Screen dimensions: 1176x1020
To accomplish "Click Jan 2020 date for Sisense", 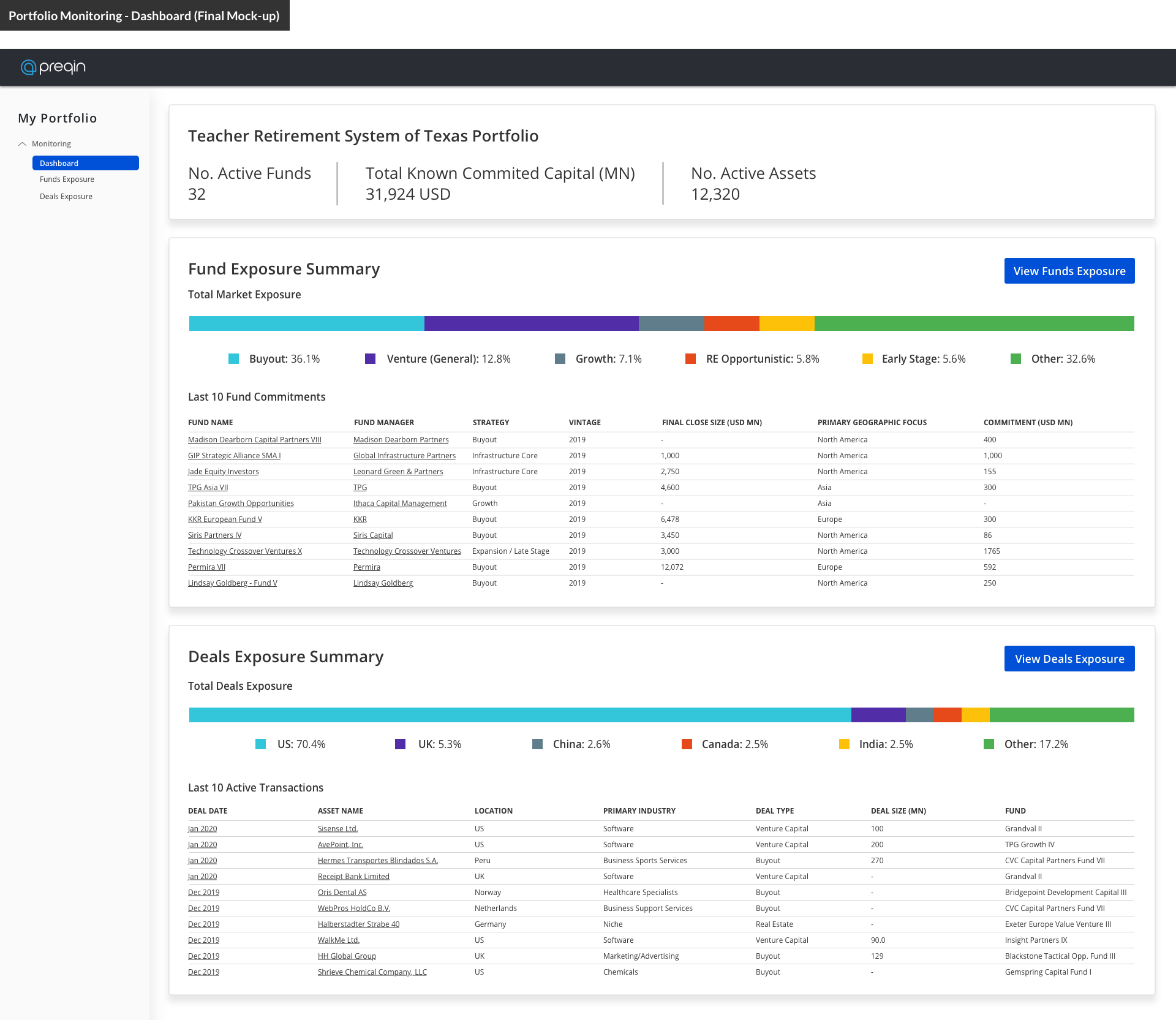I will coord(202,829).
